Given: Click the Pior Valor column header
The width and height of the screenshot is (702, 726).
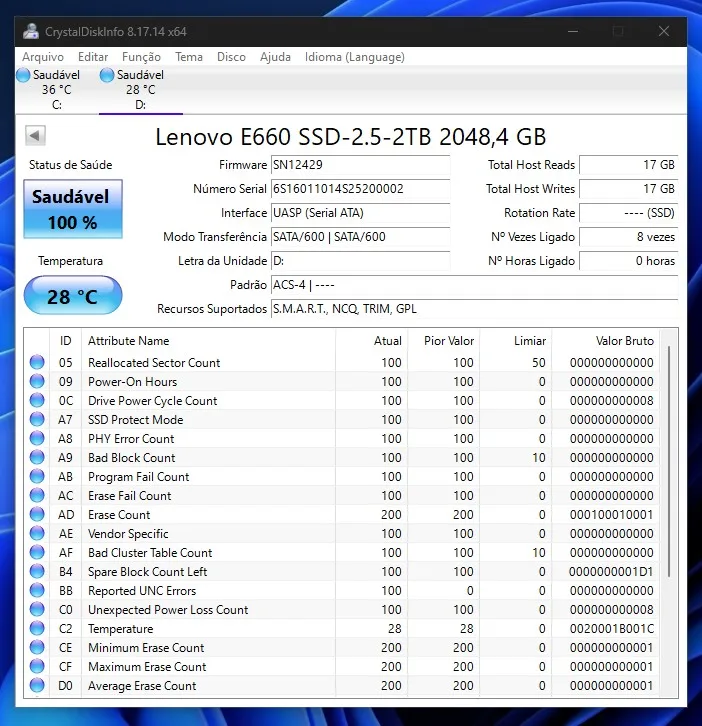Looking at the screenshot, I should pyautogui.click(x=444, y=341).
